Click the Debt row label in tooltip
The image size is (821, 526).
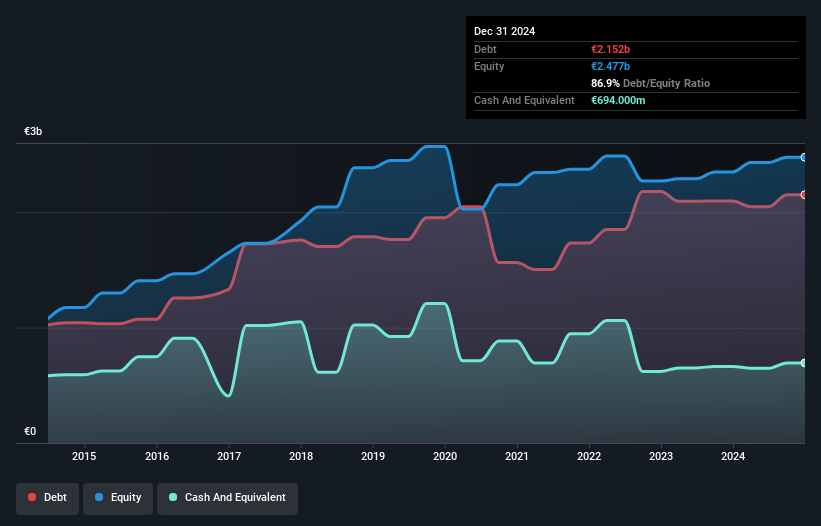pyautogui.click(x=485, y=49)
